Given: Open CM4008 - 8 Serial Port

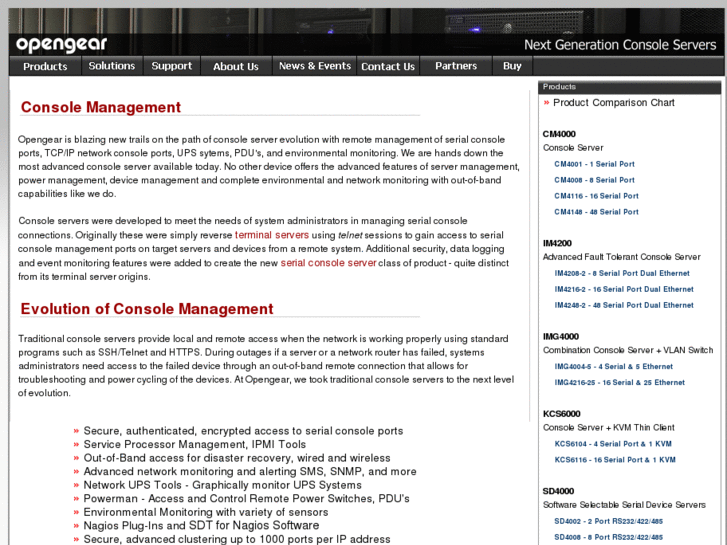Looking at the screenshot, I should pyautogui.click(x=594, y=180).
